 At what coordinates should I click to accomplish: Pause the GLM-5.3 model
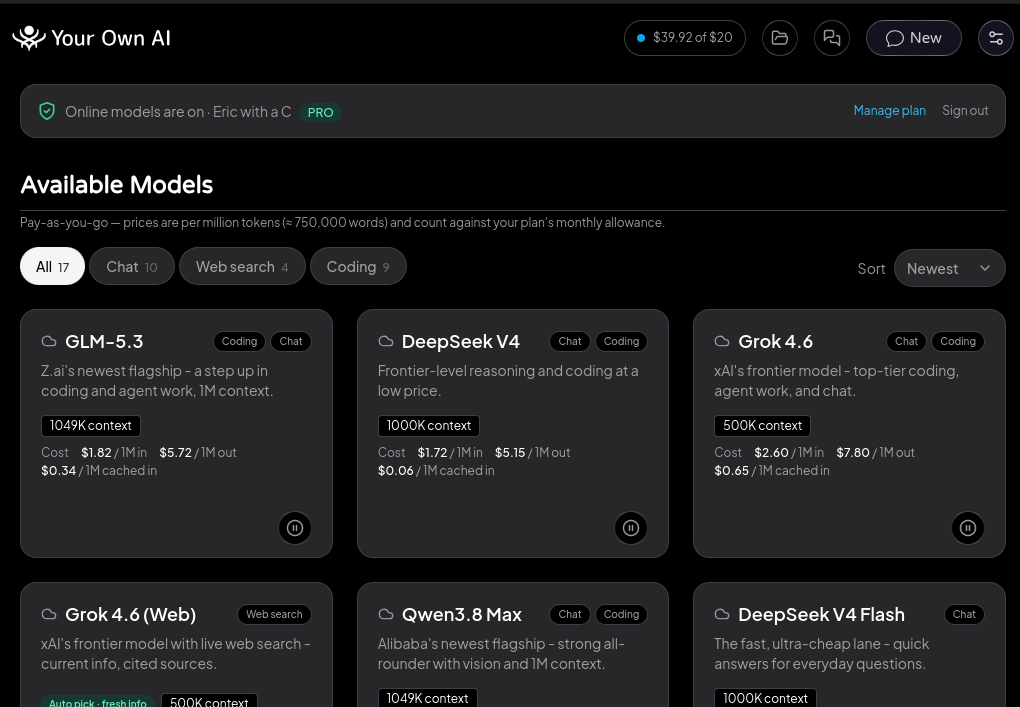click(295, 527)
